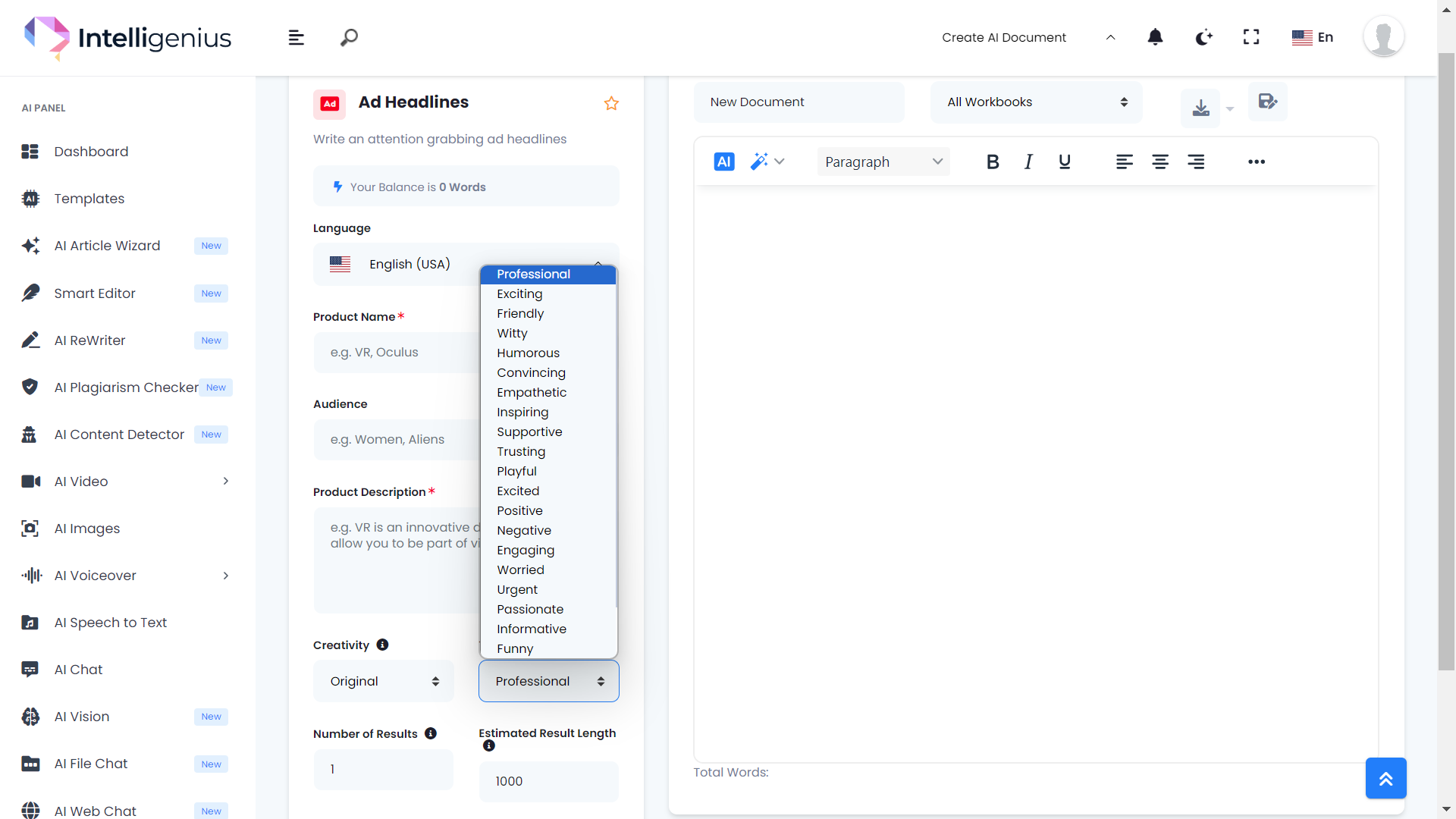This screenshot has height=819, width=1456.
Task: Open the notifications bell
Action: click(x=1155, y=37)
